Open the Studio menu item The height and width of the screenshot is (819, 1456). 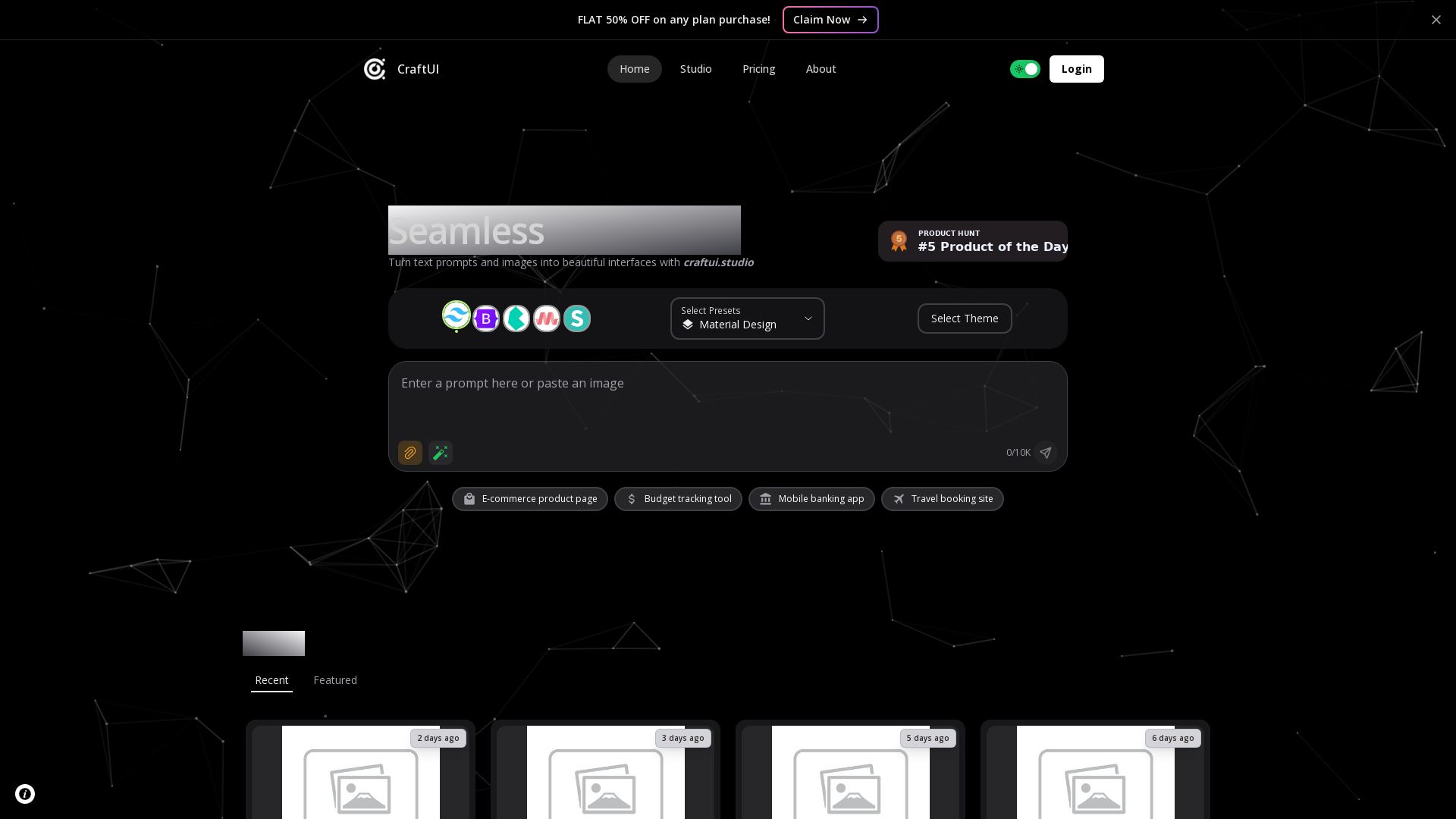click(x=695, y=69)
